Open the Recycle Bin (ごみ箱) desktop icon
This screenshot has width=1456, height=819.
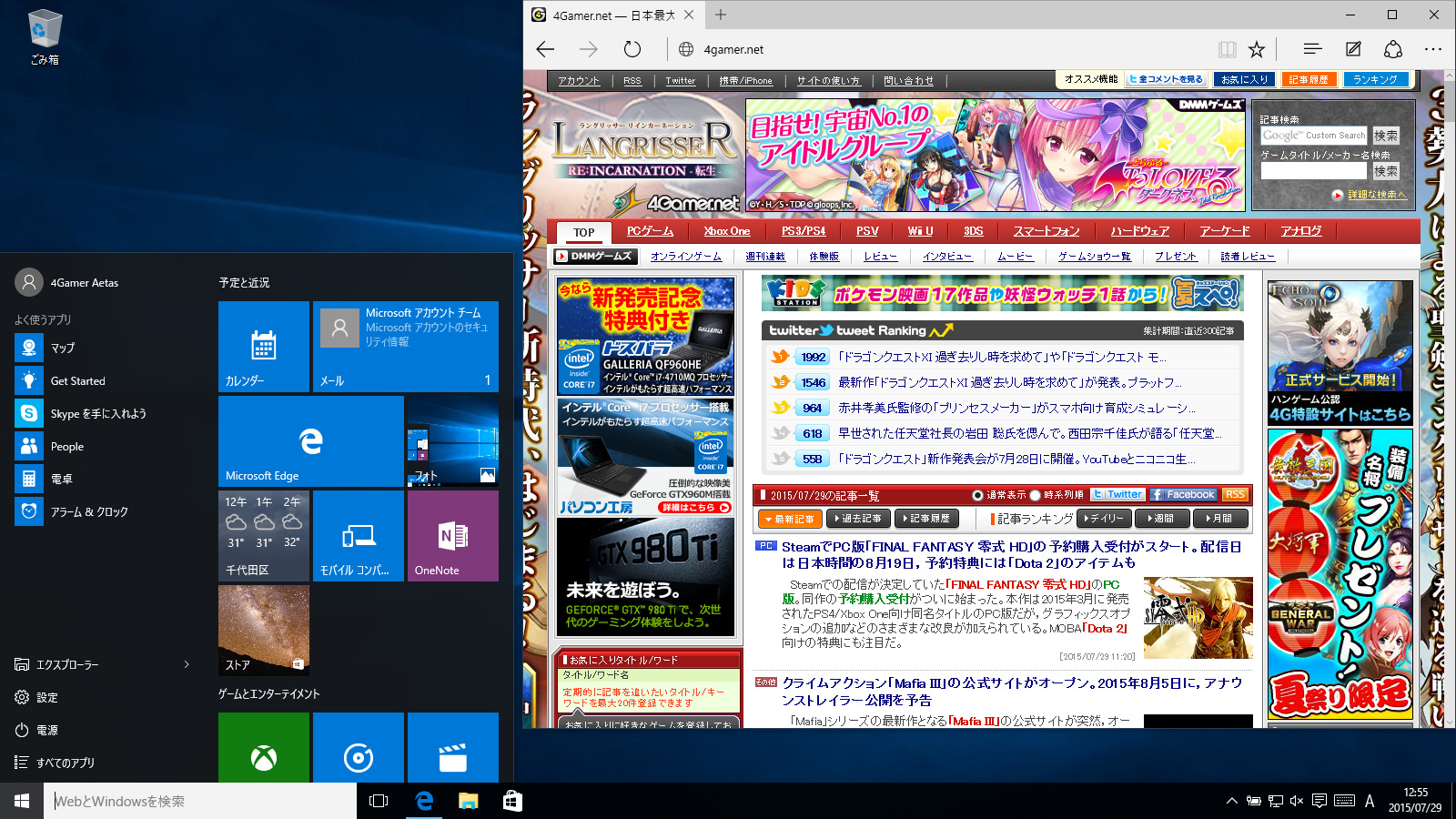pos(45,37)
